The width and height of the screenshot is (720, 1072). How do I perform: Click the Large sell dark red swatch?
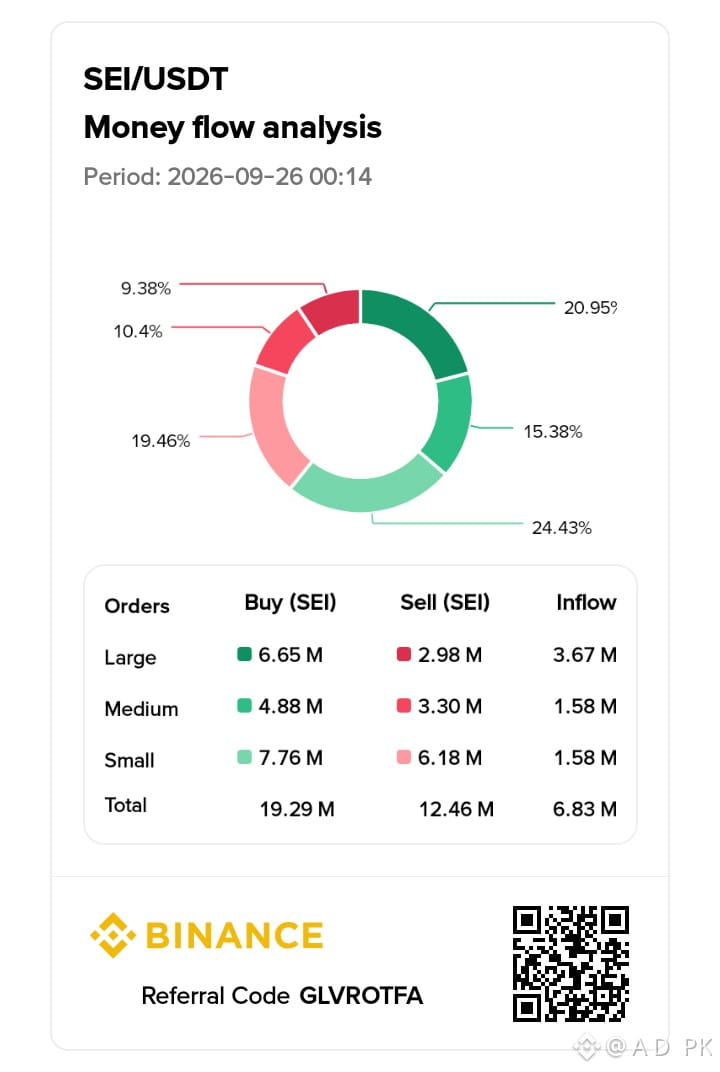point(404,654)
